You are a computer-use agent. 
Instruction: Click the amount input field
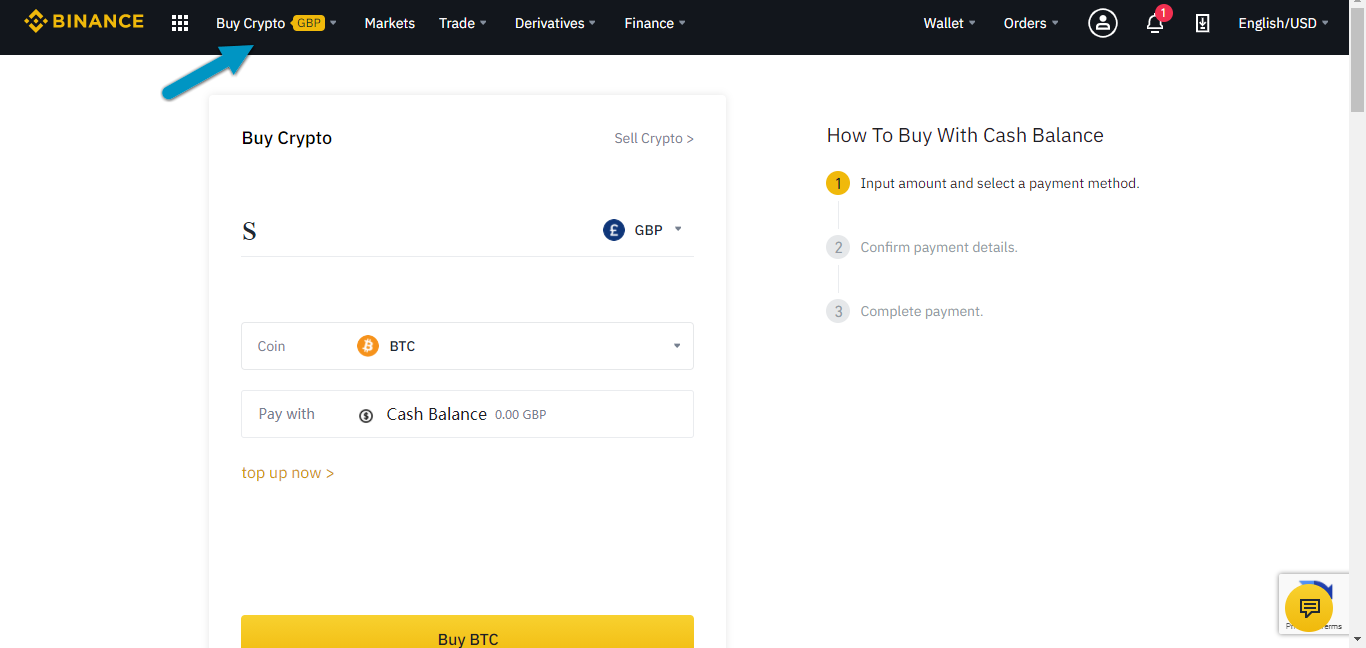pyautogui.click(x=420, y=231)
